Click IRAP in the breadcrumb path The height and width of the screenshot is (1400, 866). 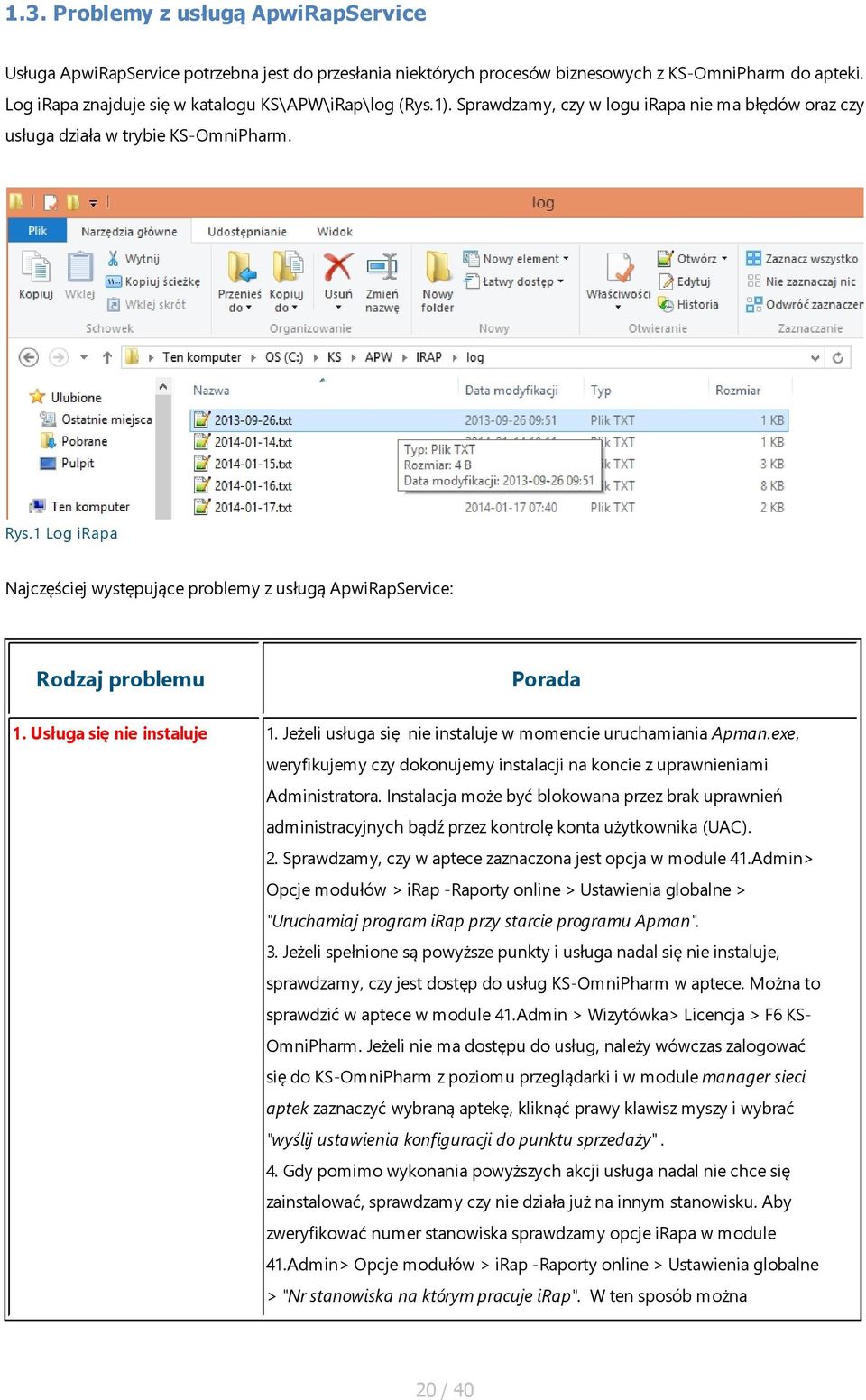pyautogui.click(x=429, y=357)
